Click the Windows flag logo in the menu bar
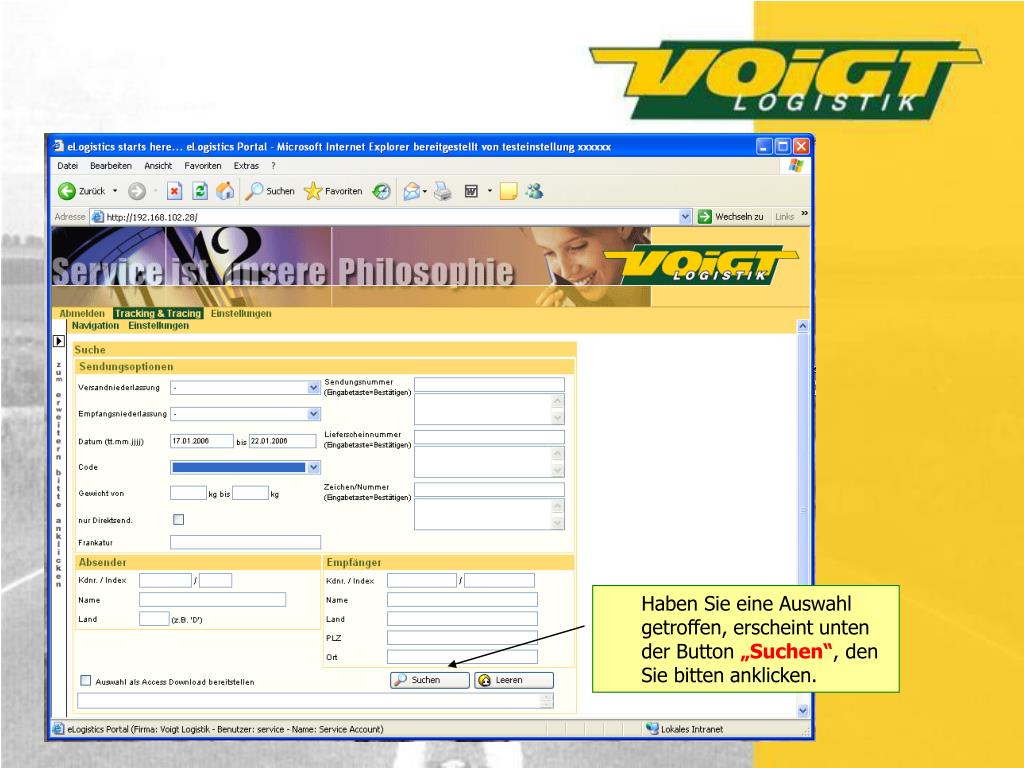This screenshot has width=1024, height=768. (795, 165)
